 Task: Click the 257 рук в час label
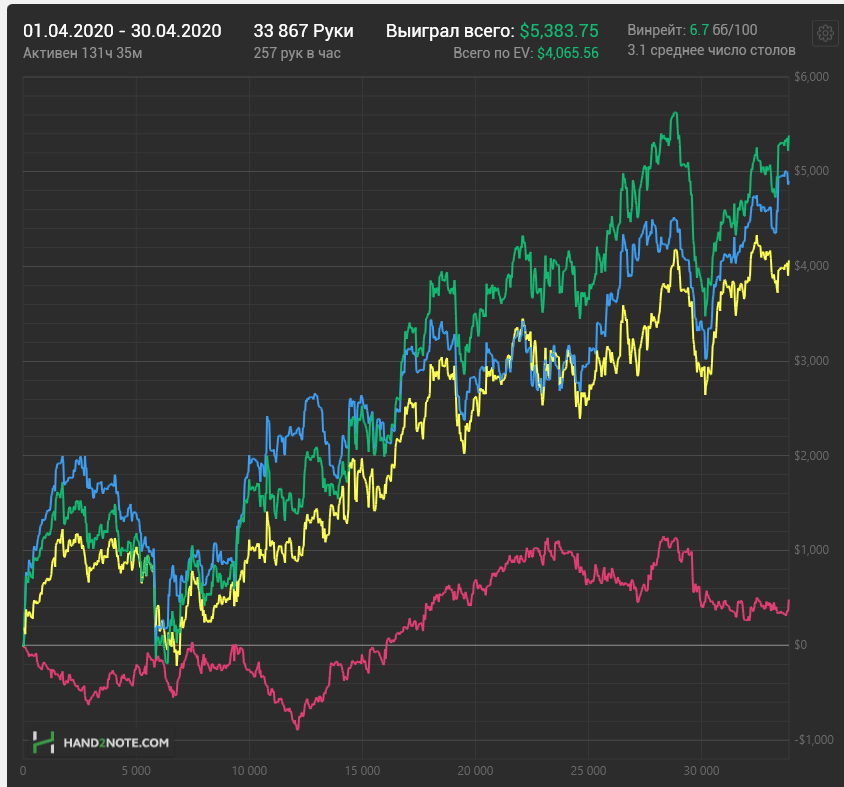(x=297, y=53)
